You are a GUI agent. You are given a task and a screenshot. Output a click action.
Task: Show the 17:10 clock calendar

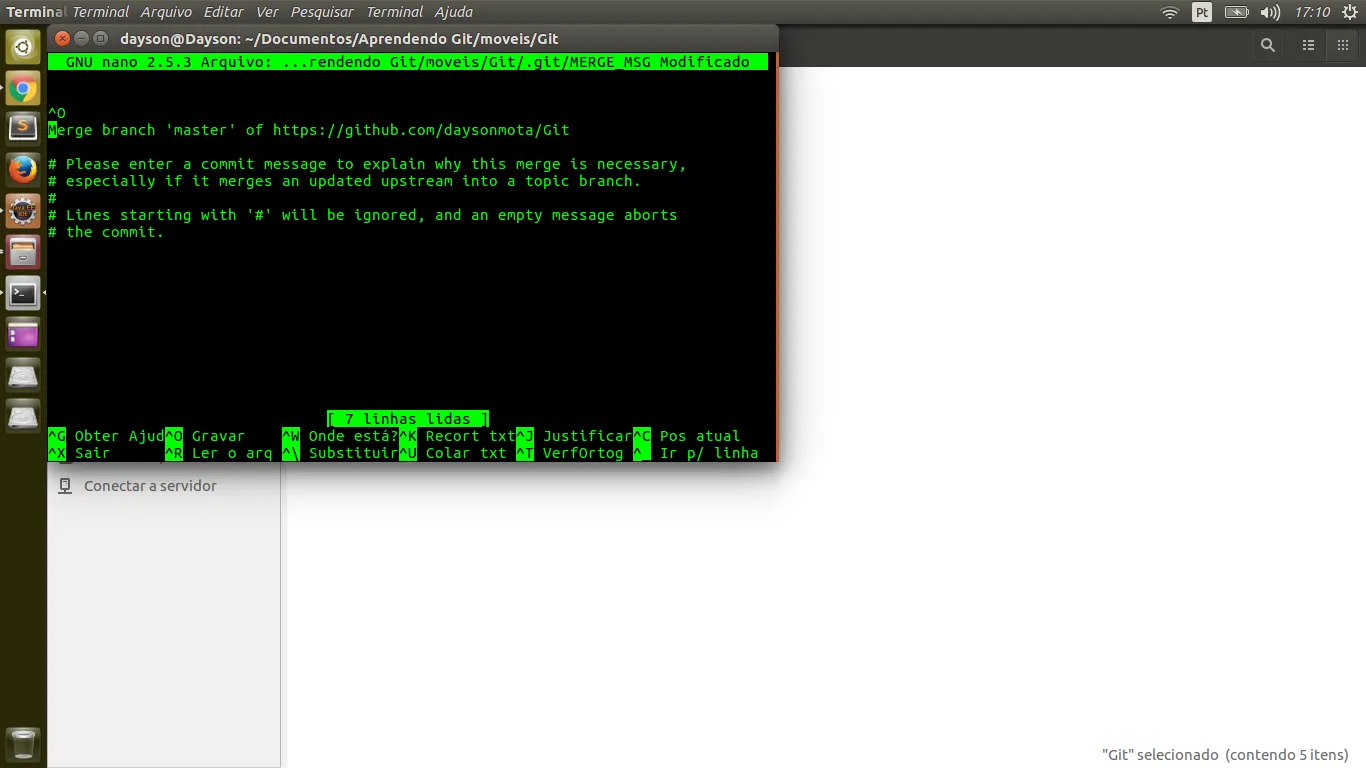click(x=1312, y=12)
